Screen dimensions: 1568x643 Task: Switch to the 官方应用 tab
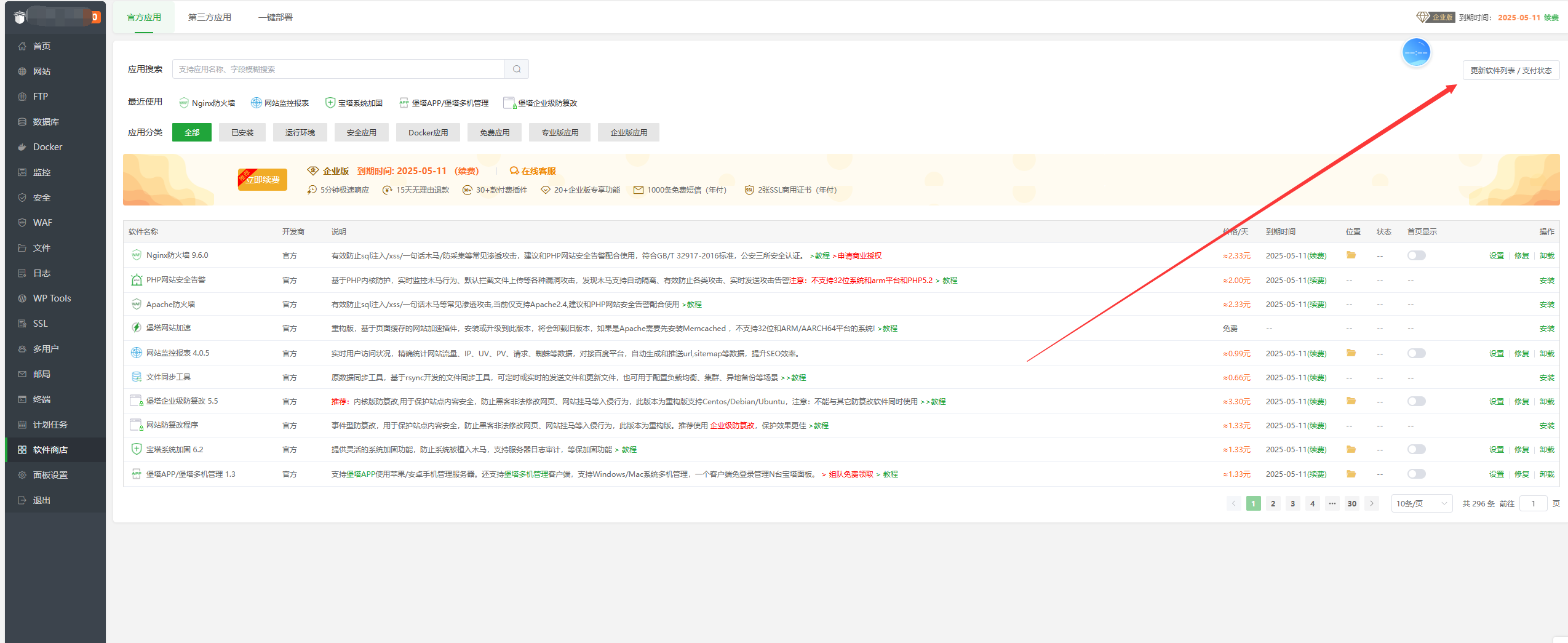(x=144, y=17)
